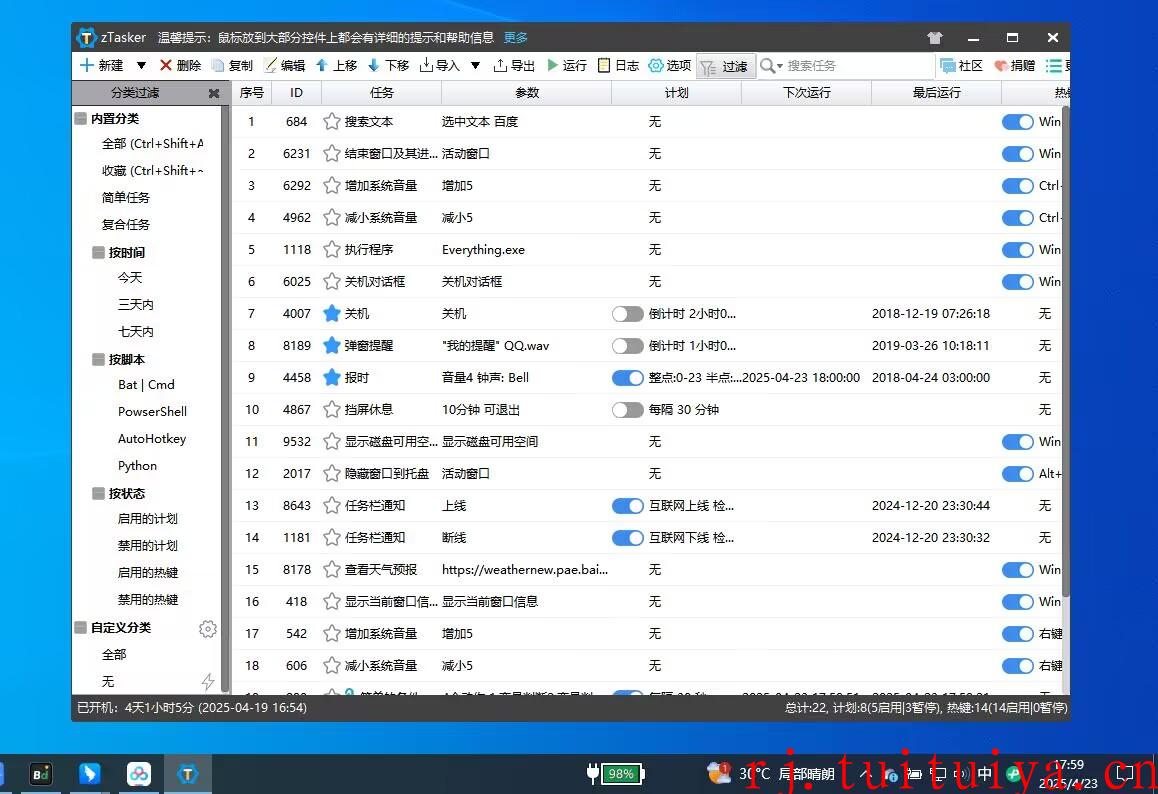Close the 分类过滤 panel with X
Image resolution: width=1158 pixels, height=794 pixels.
coord(213,93)
